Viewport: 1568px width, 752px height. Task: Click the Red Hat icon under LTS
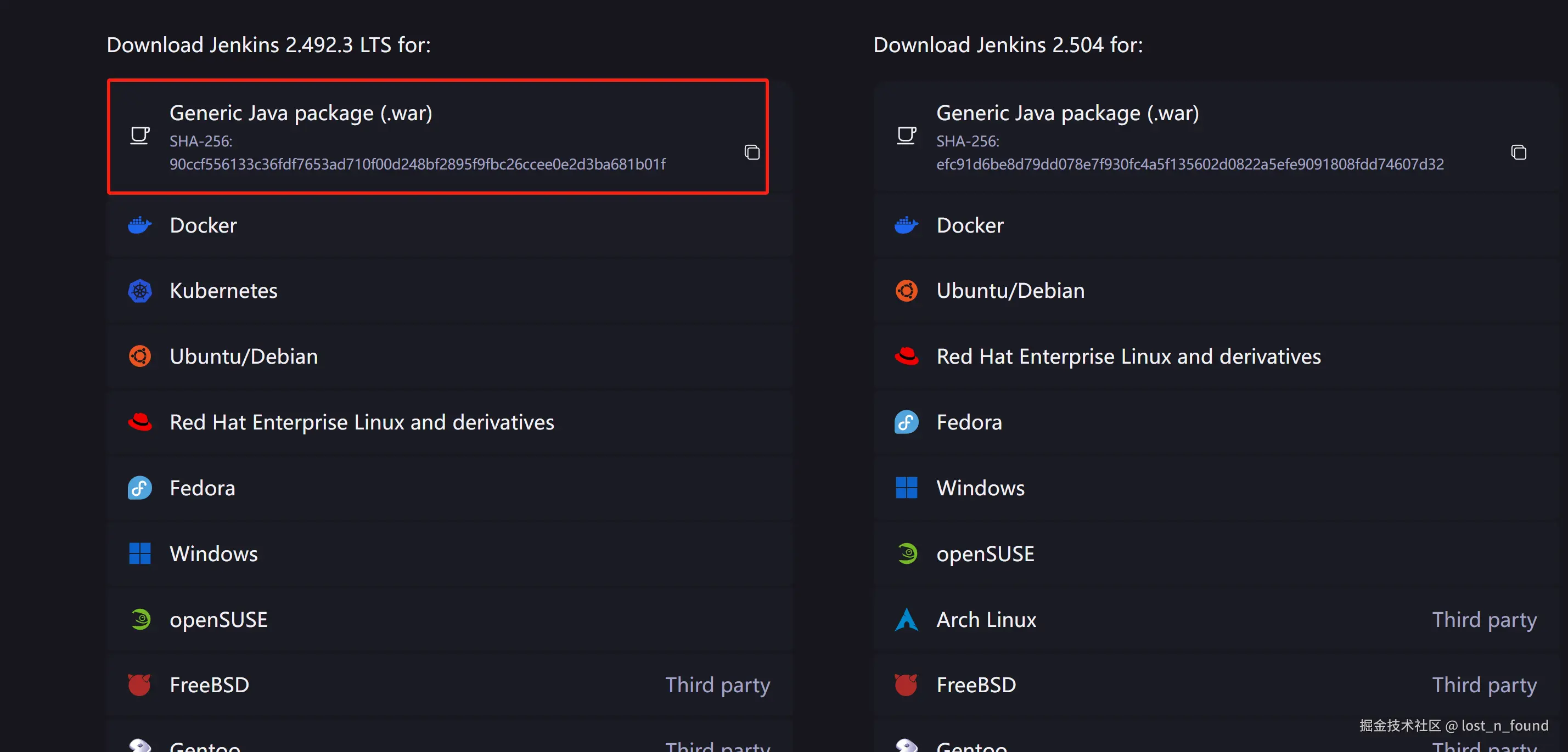tap(139, 422)
